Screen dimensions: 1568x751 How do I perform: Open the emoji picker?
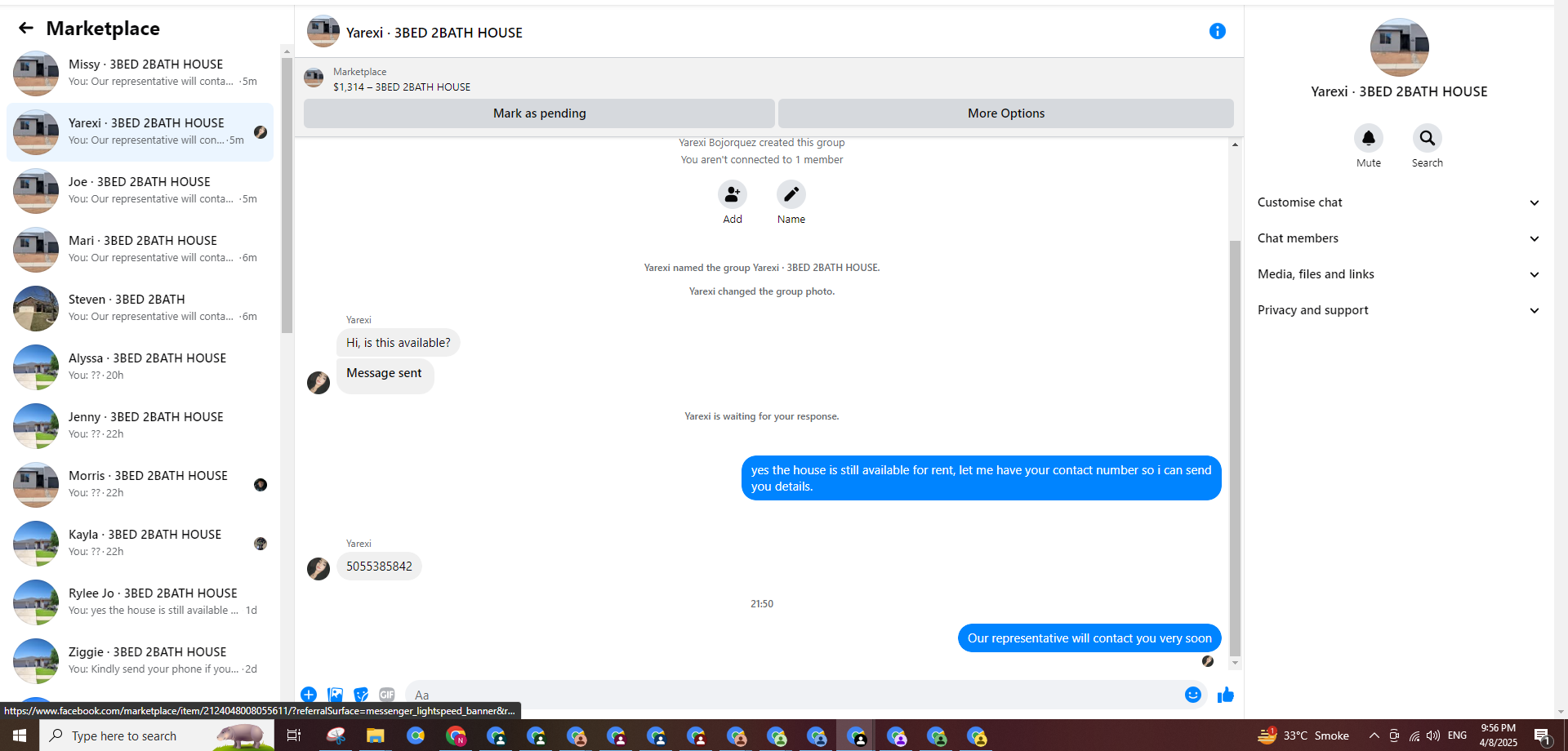(1193, 695)
